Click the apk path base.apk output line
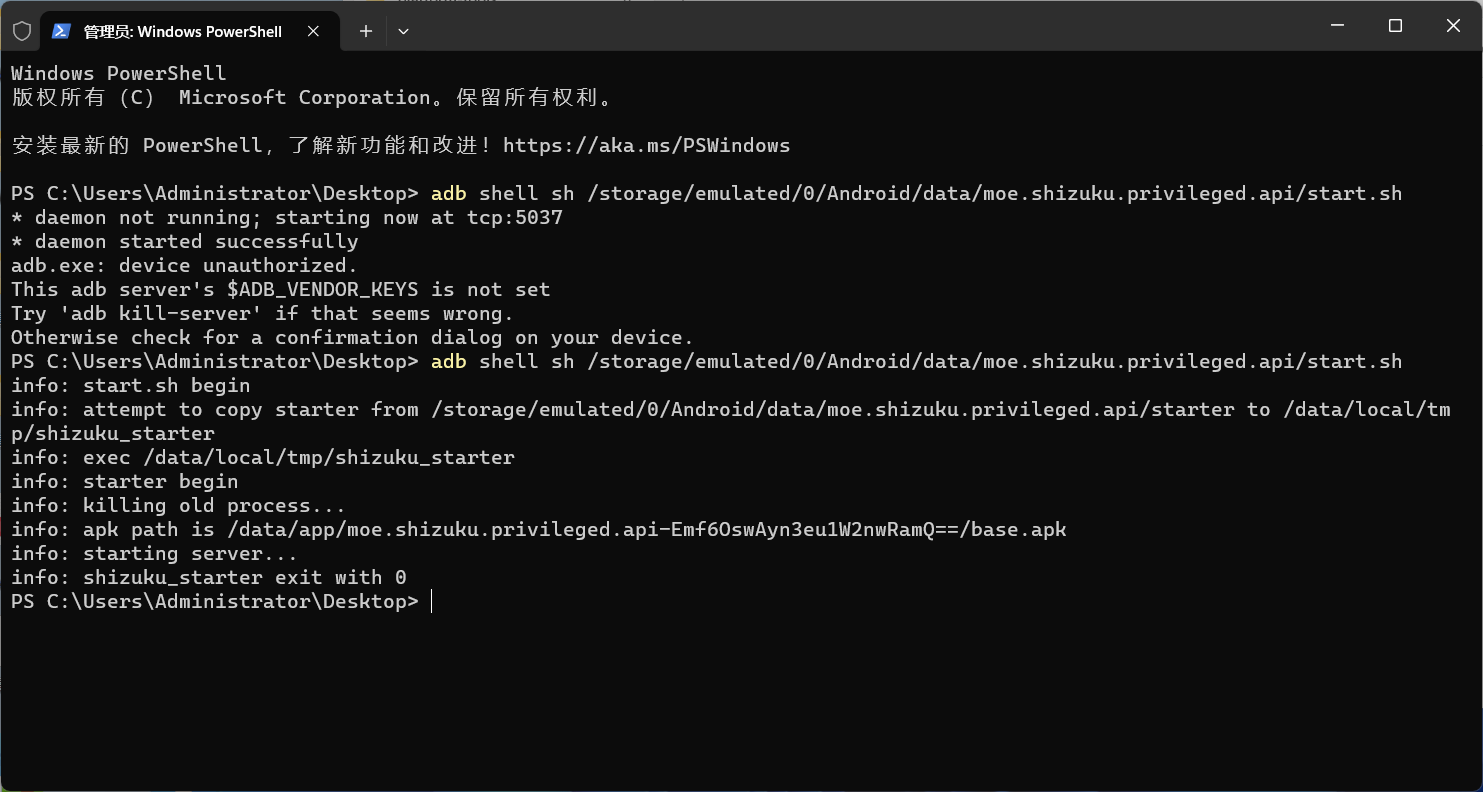 click(x=538, y=529)
